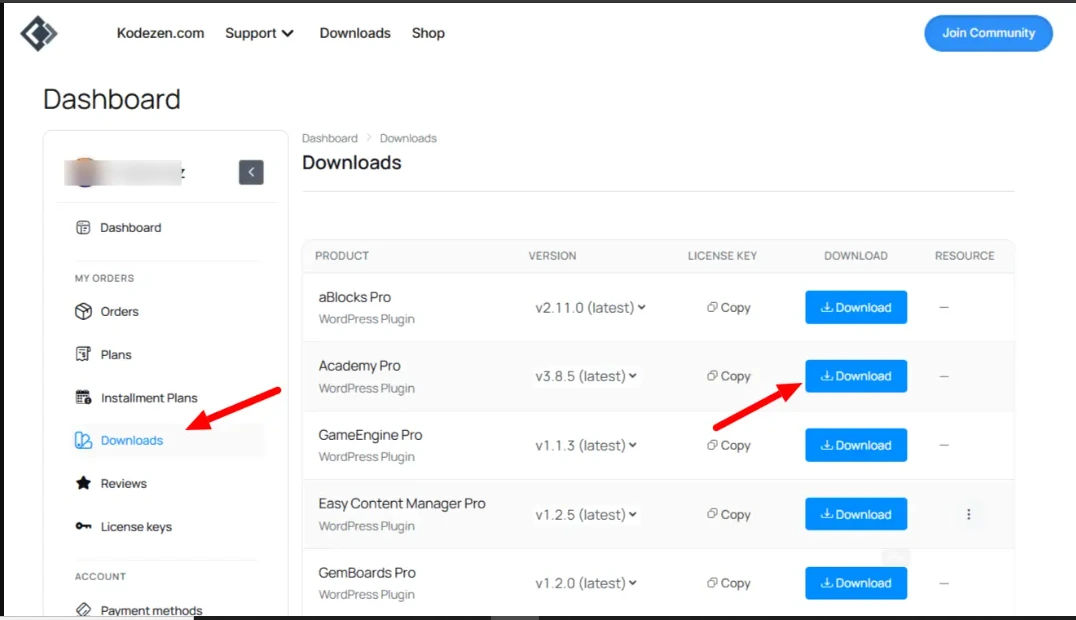Click the GameEngine Pro product name
1076x620 pixels.
click(x=370, y=435)
